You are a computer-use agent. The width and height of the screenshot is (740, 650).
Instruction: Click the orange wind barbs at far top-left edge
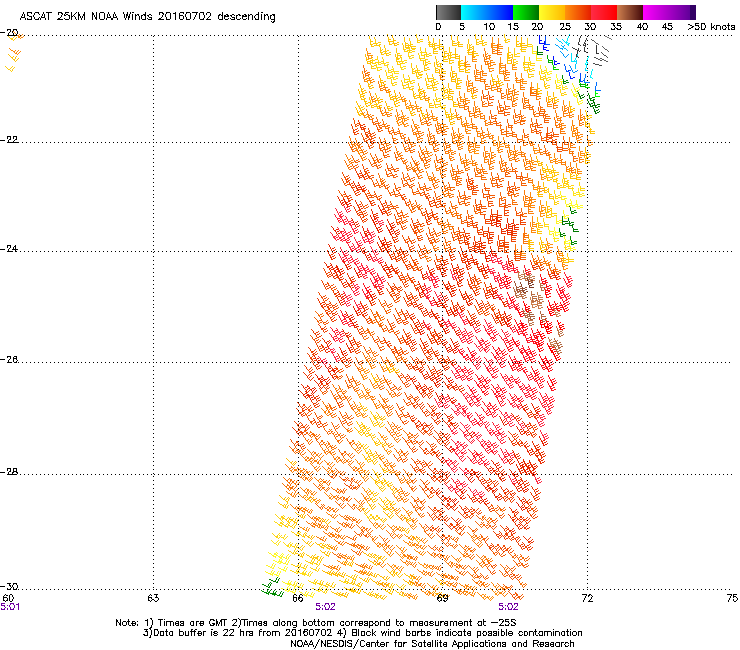pyautogui.click(x=14, y=53)
